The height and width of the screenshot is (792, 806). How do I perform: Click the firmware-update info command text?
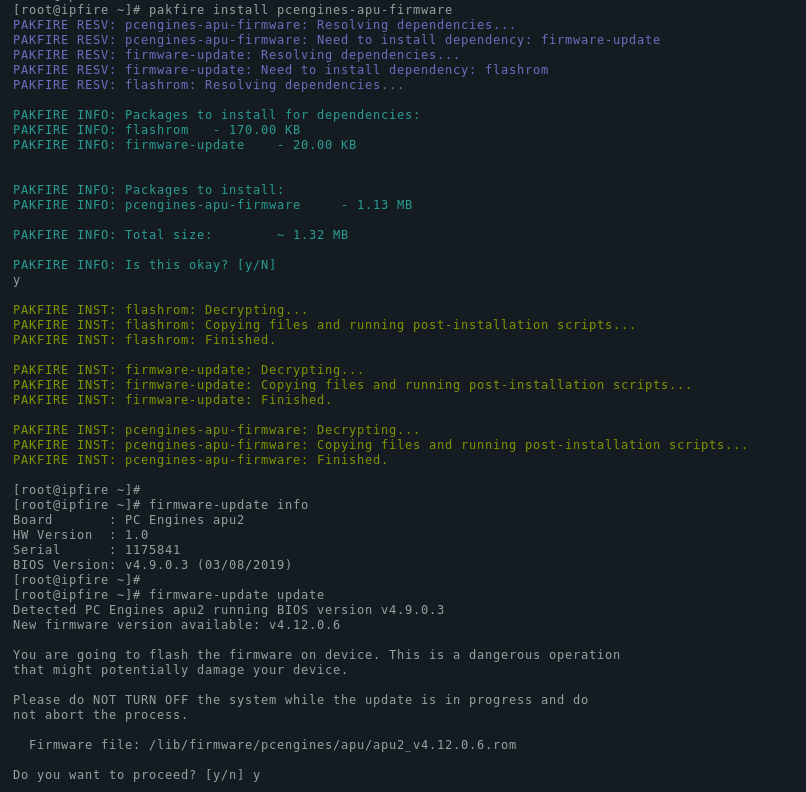tap(229, 505)
